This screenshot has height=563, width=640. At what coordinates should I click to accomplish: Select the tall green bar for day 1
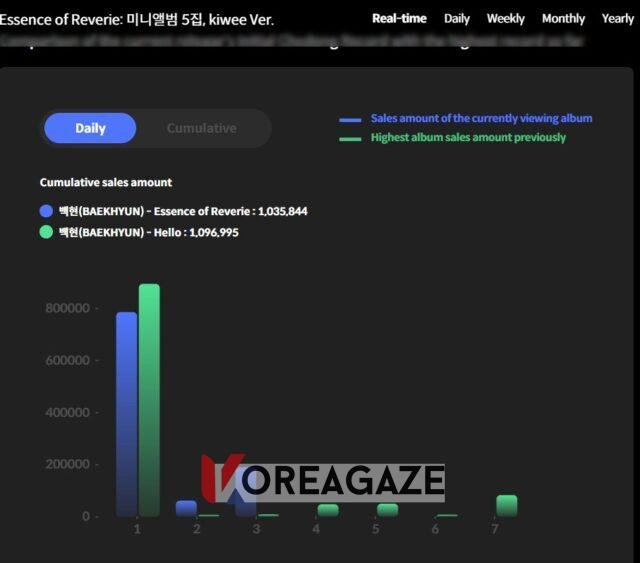pyautogui.click(x=149, y=399)
